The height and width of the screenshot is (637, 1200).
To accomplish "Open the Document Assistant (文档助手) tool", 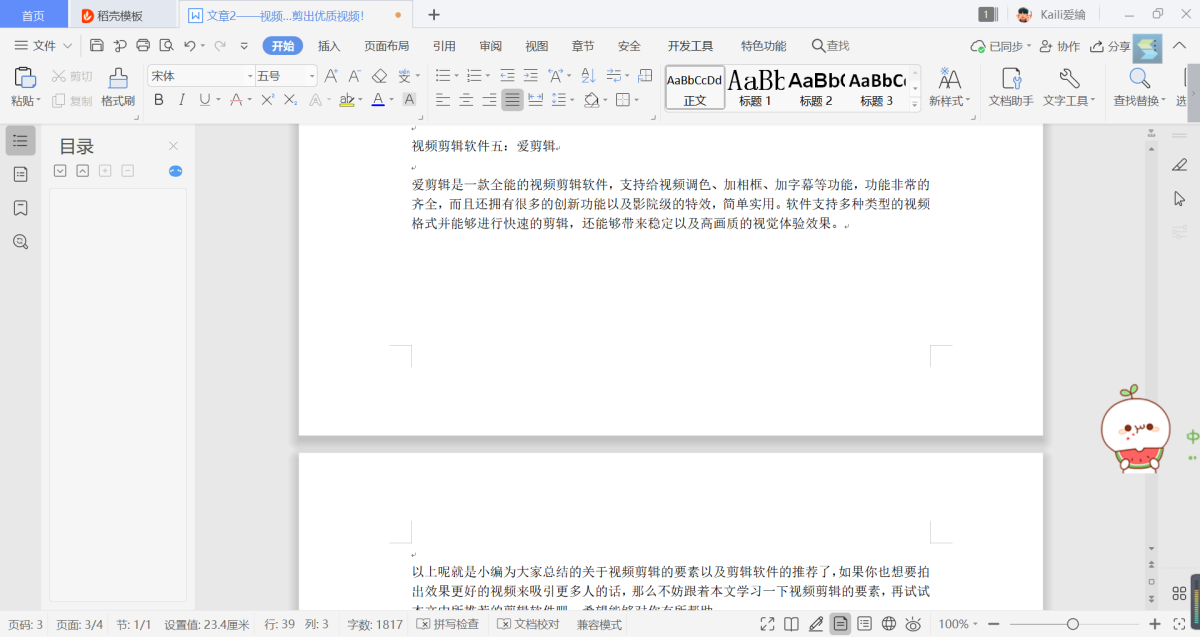I will tap(1010, 86).
